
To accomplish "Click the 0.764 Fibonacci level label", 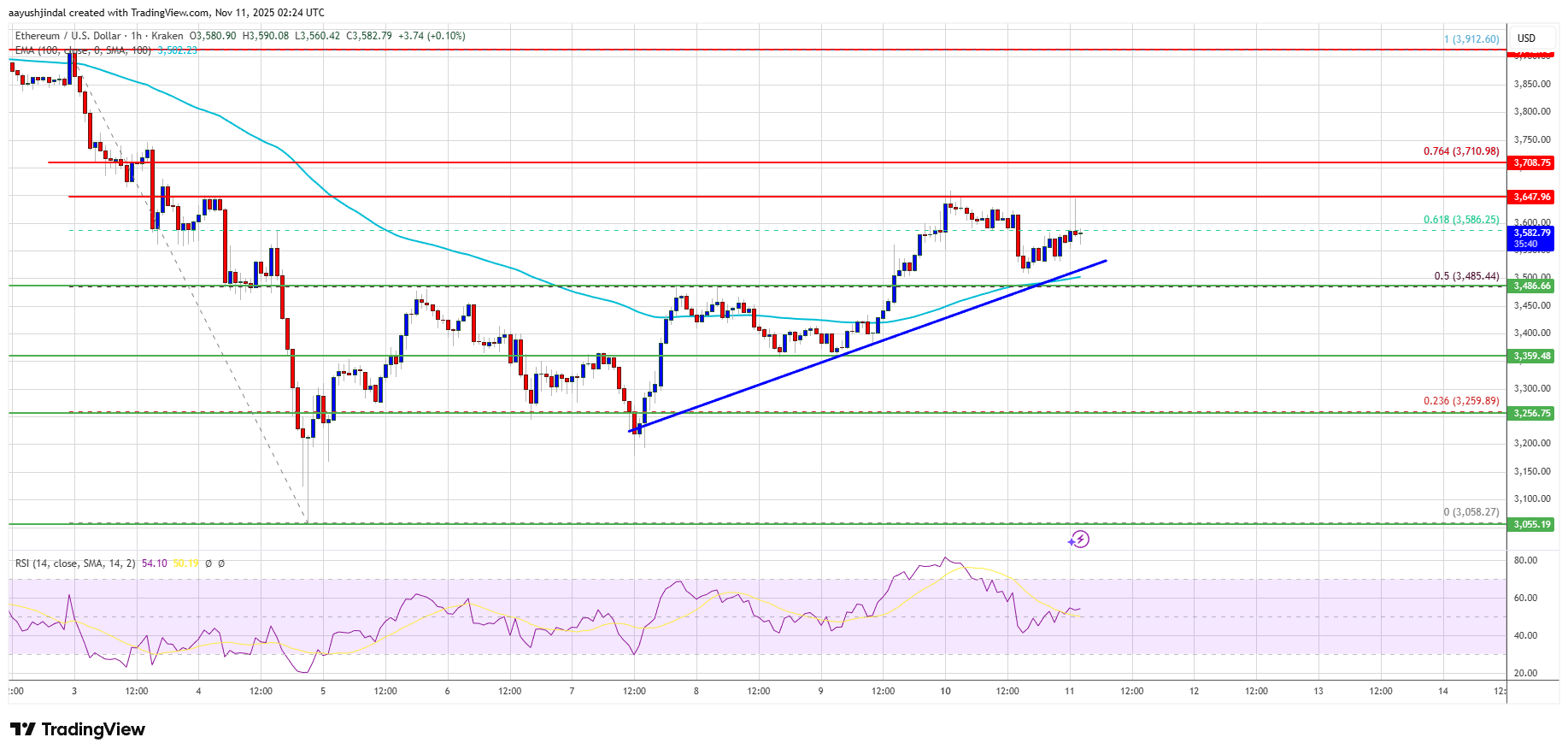I will point(1460,151).
